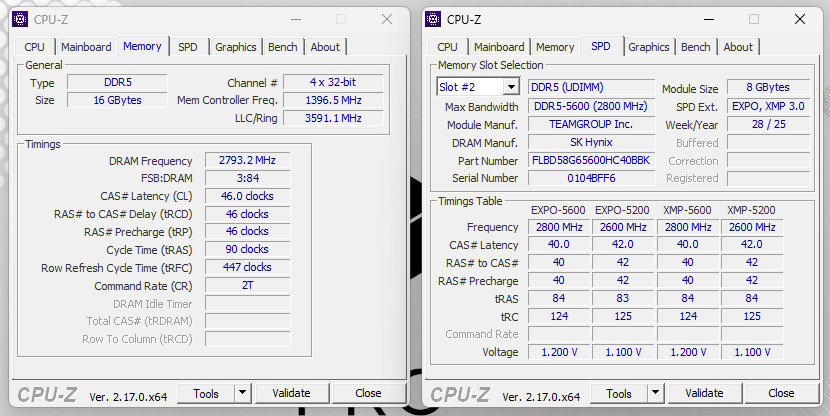Switch to CPU tab in left window
This screenshot has height=416, width=830.
(x=34, y=47)
